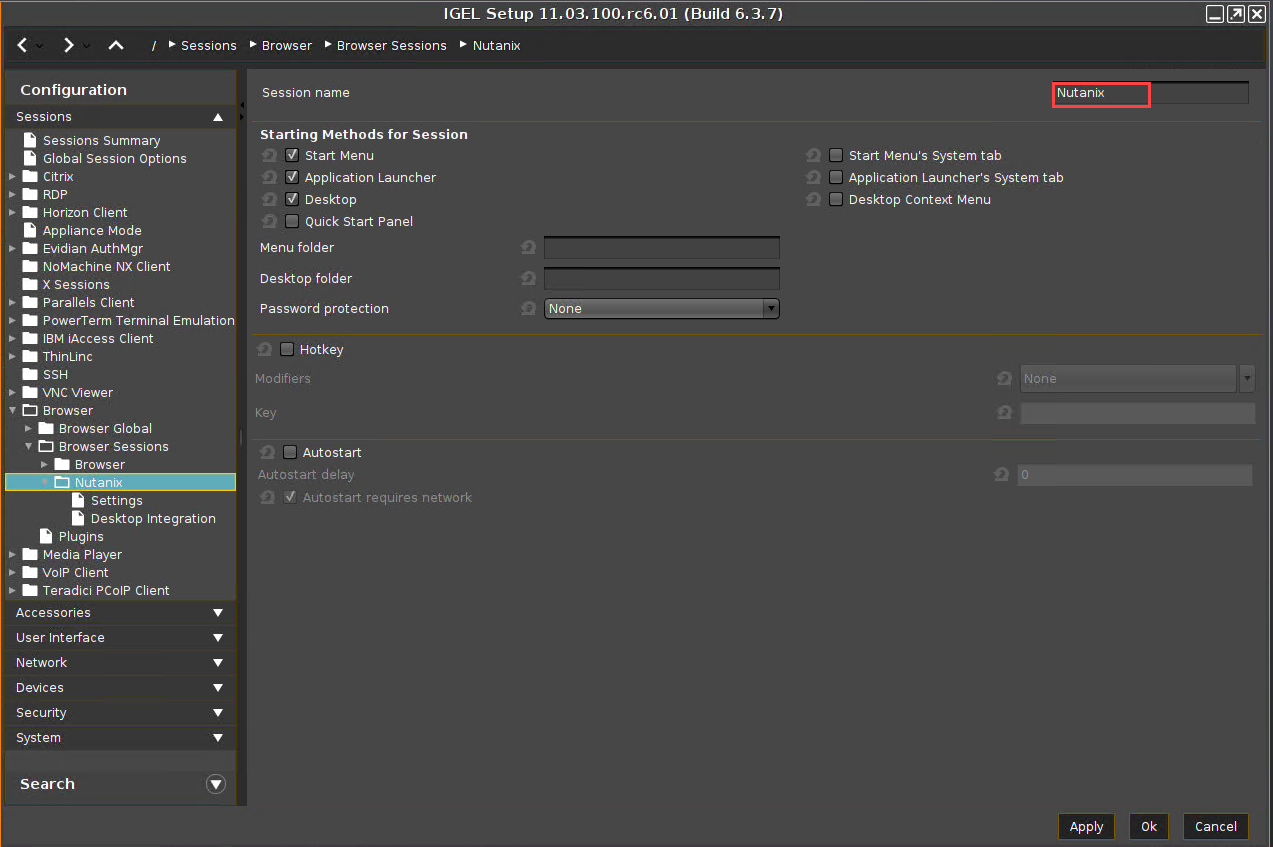The width and height of the screenshot is (1273, 847).
Task: Click into the Session name field
Action: [x=1150, y=93]
